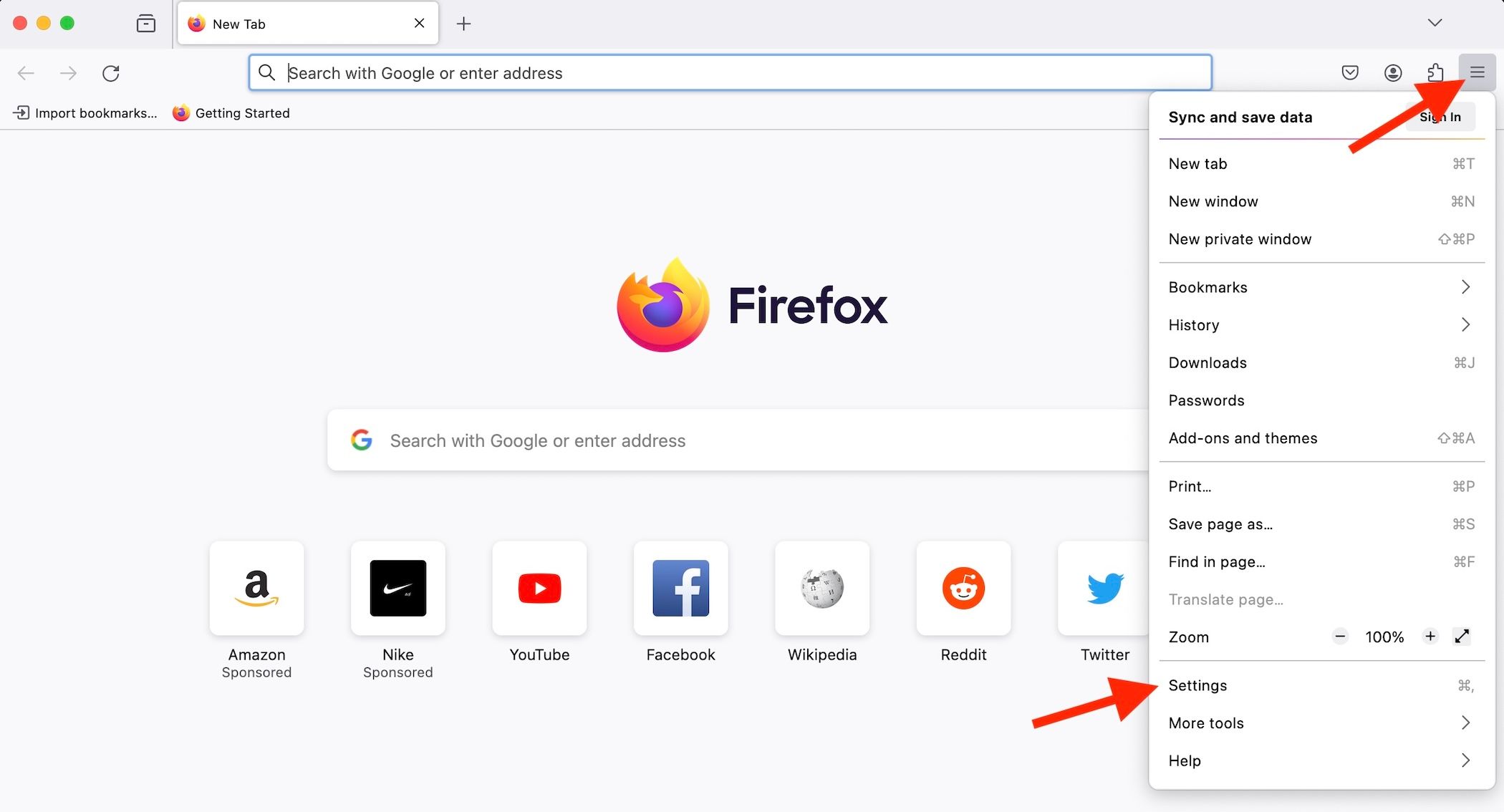Open Settings from the menu

pos(1198,685)
